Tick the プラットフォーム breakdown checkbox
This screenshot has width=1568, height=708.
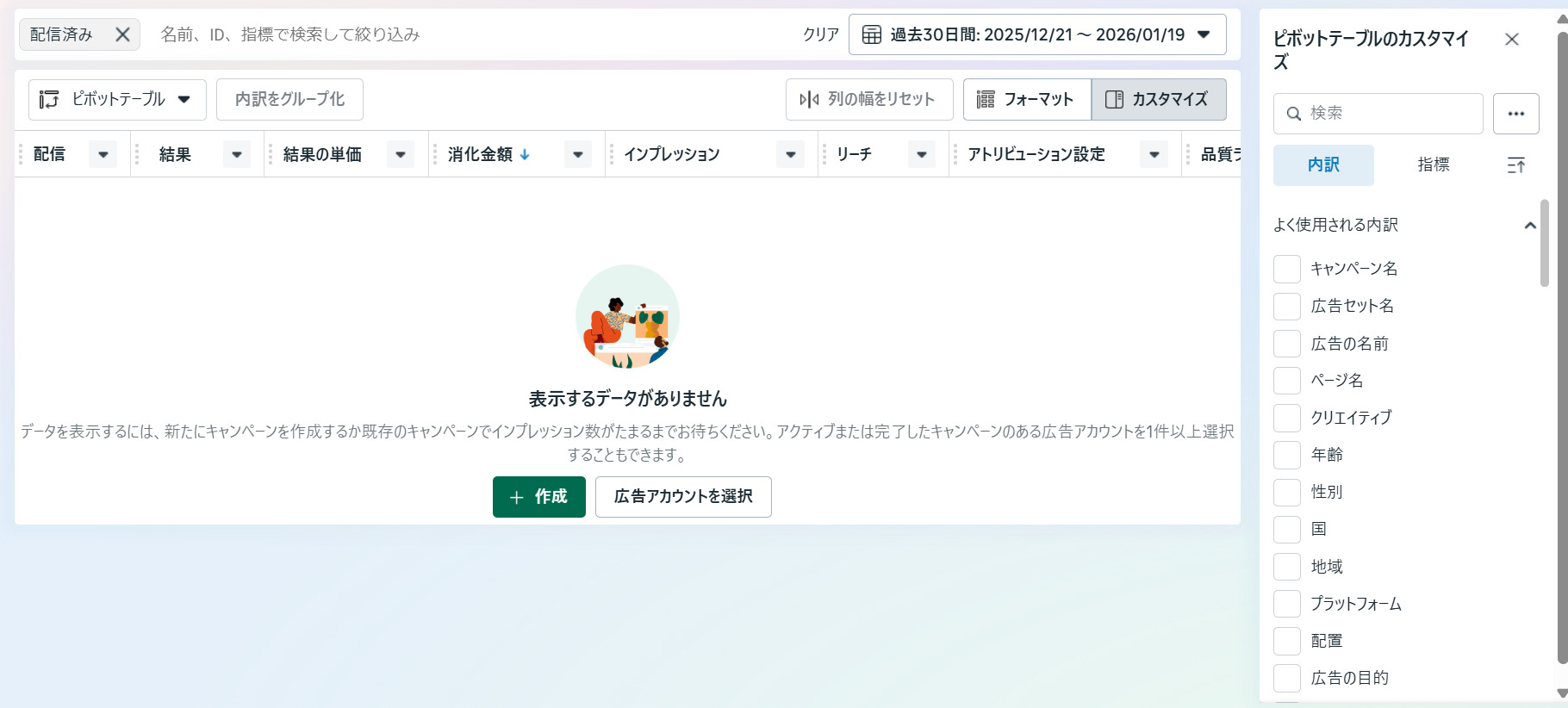1286,604
